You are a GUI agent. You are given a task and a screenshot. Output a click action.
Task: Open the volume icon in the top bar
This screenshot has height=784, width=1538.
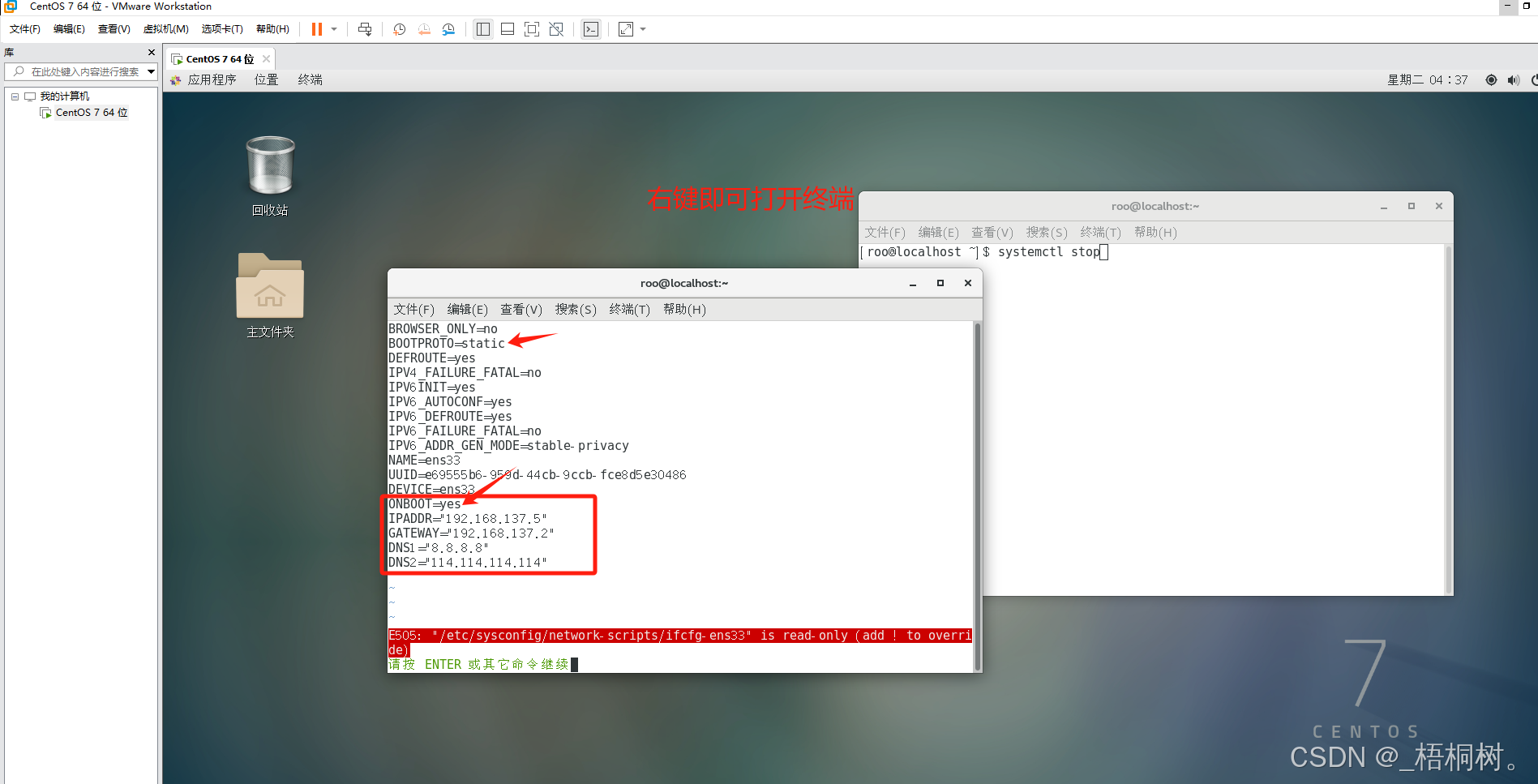click(1513, 79)
